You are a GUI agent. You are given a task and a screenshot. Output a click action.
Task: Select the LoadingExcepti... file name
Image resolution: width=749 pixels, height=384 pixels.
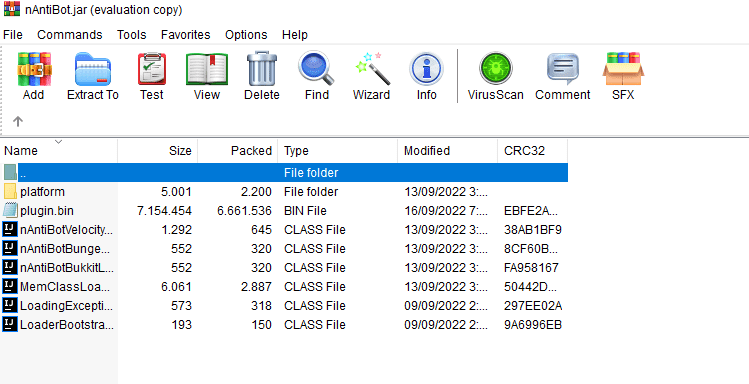[x=66, y=306]
